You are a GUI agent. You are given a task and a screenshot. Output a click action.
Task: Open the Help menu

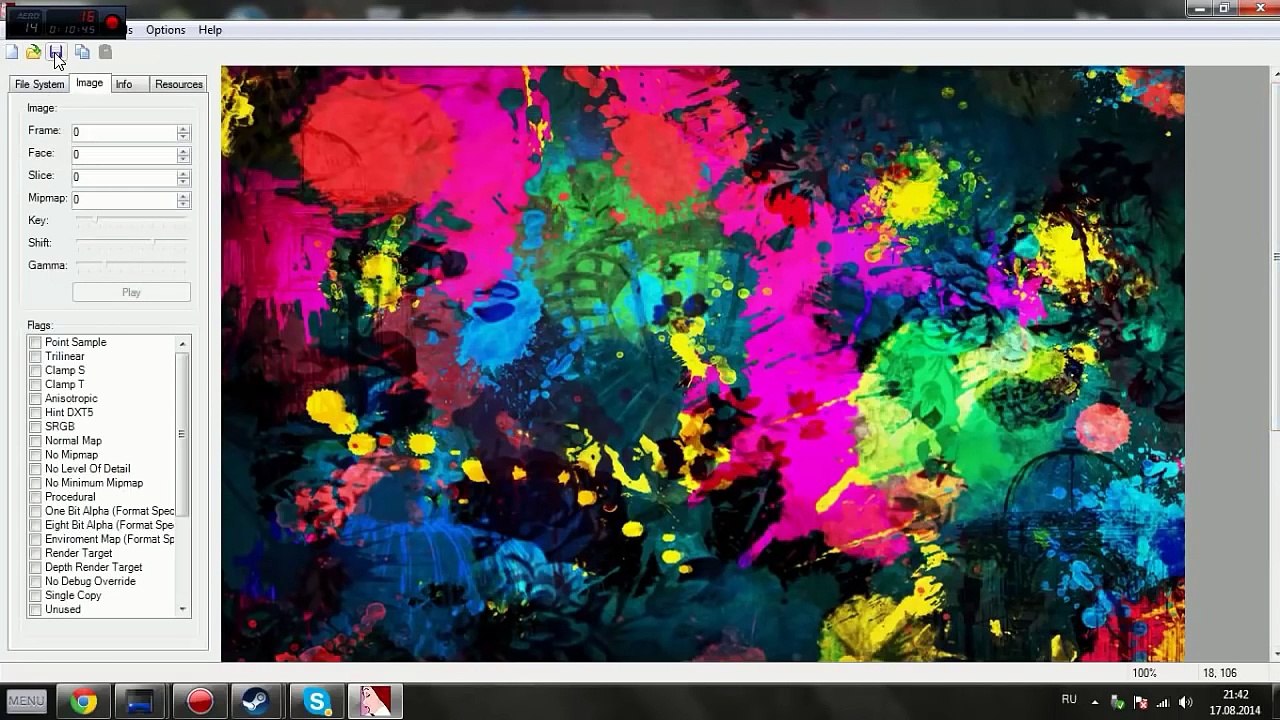click(210, 30)
